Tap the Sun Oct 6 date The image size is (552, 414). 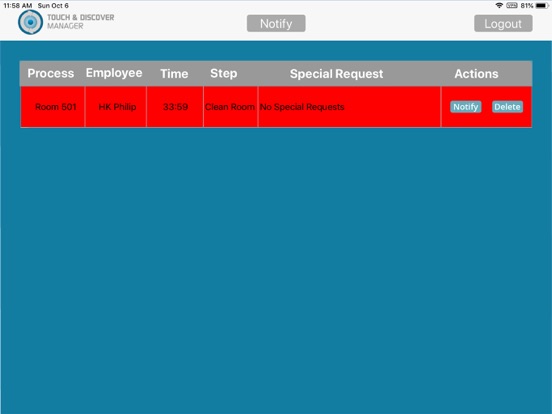53,6
